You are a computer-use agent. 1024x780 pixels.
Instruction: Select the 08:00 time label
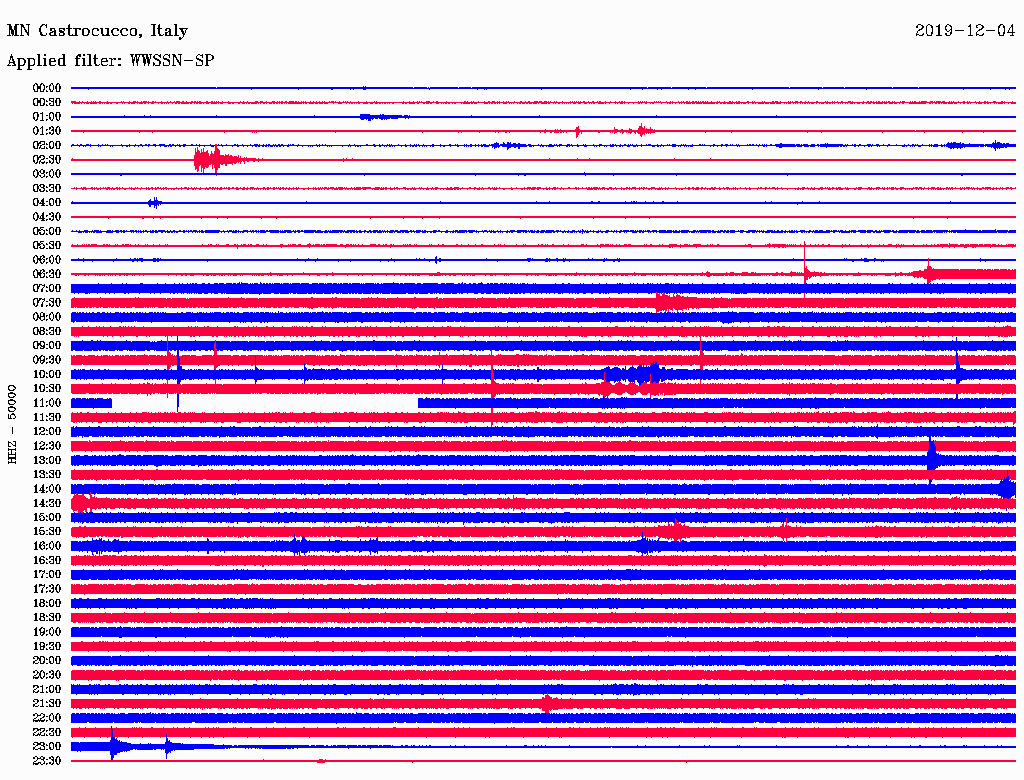(x=47, y=317)
